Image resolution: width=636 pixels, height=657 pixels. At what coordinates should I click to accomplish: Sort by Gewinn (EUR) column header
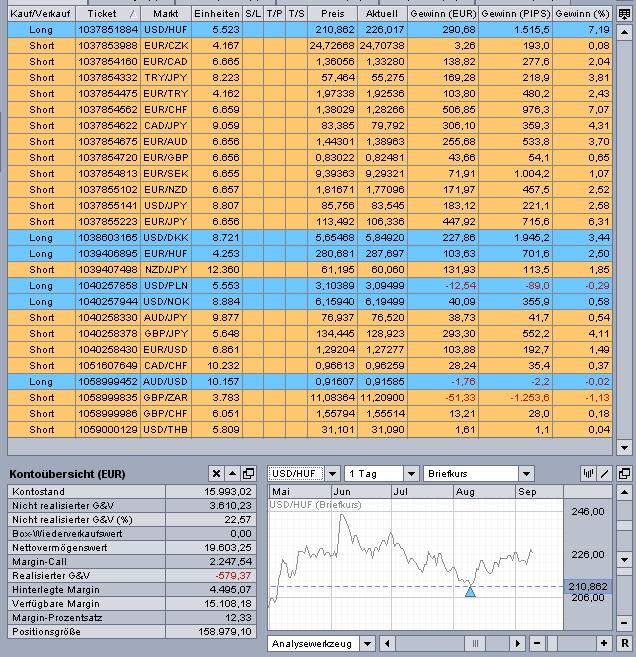click(x=443, y=14)
